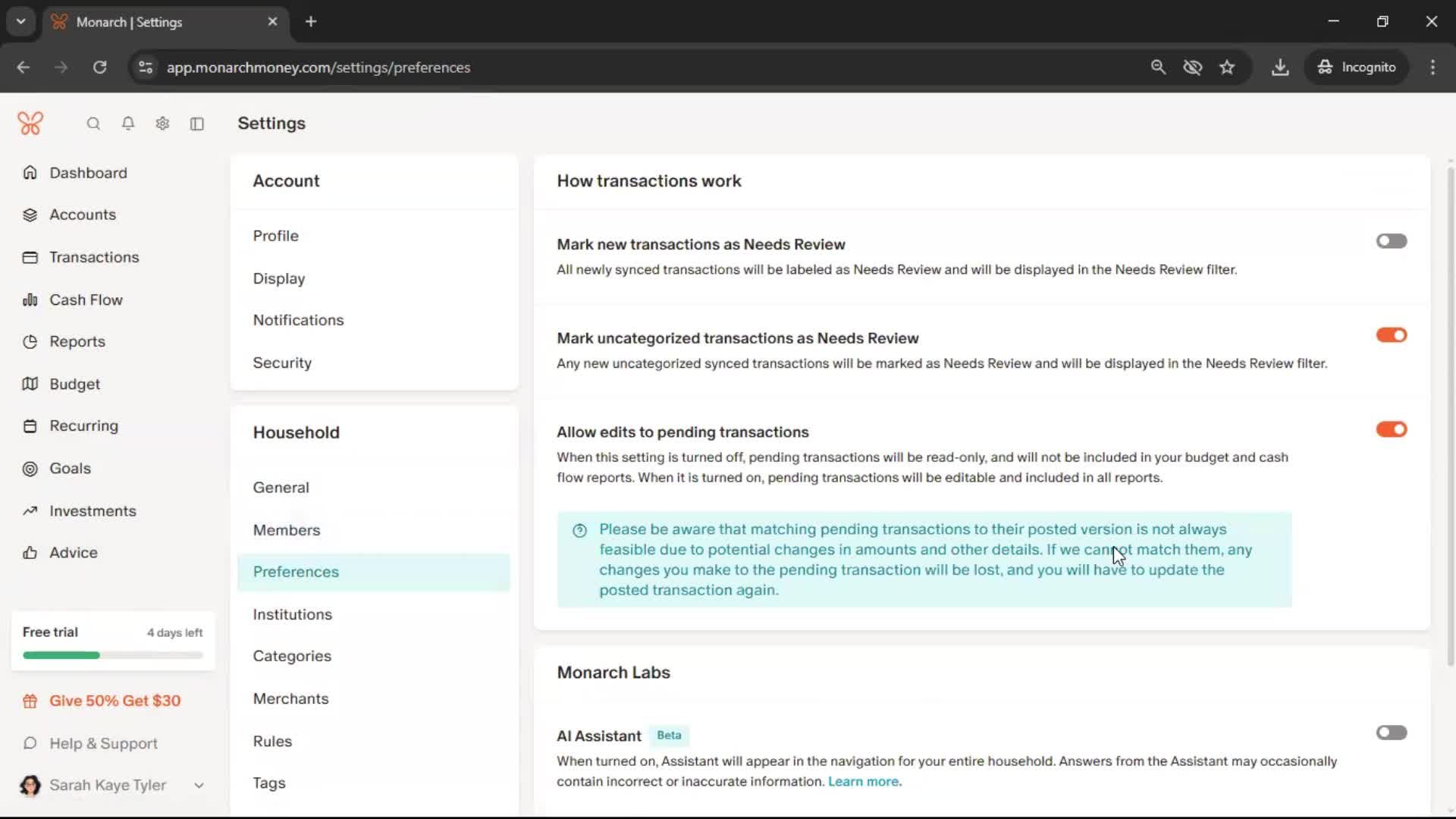Viewport: 1456px width, 819px height.
Task: Collapse sidebar with panel toggle icon
Action: [x=197, y=124]
